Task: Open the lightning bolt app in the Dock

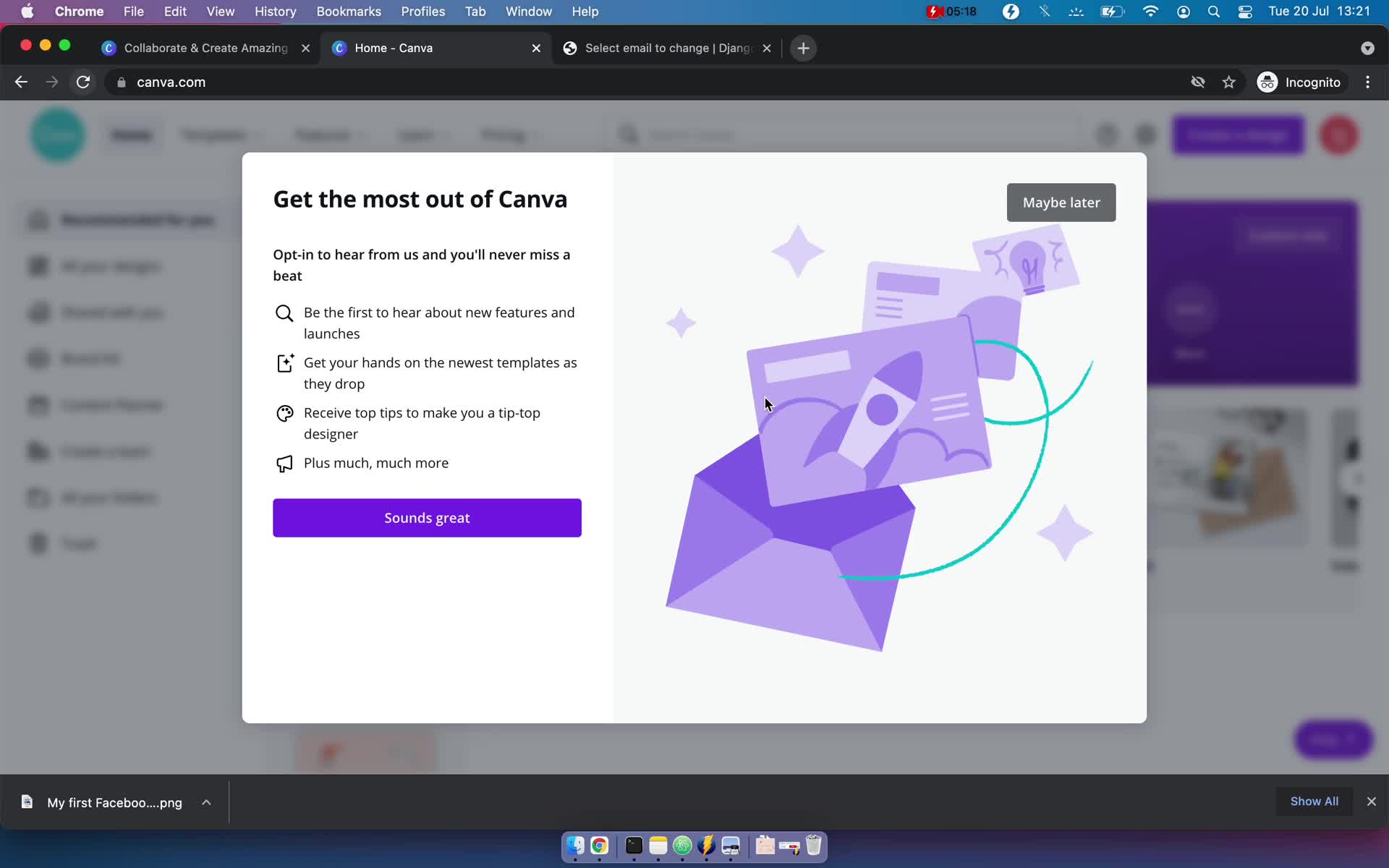Action: click(x=706, y=846)
